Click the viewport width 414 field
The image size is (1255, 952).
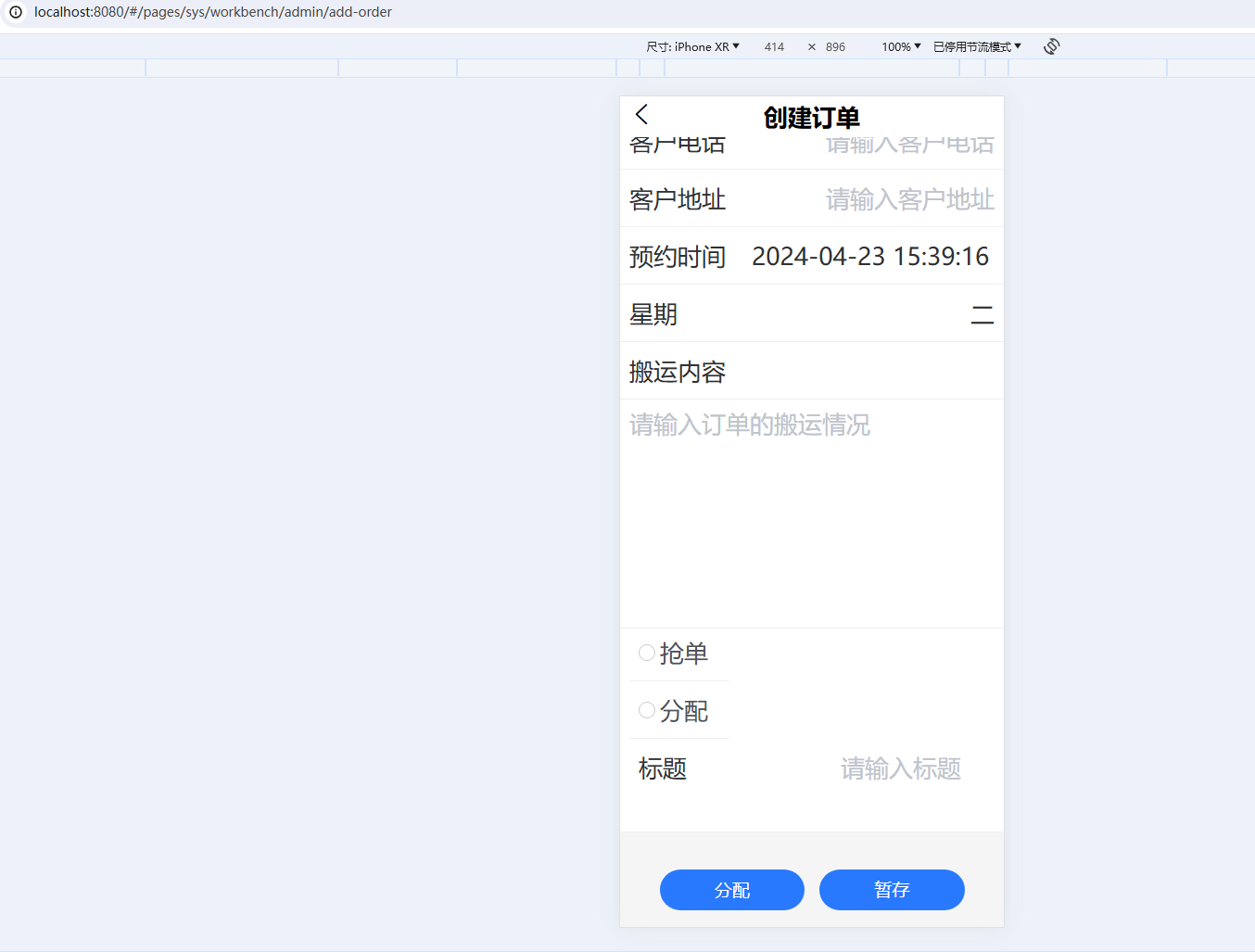(x=774, y=46)
